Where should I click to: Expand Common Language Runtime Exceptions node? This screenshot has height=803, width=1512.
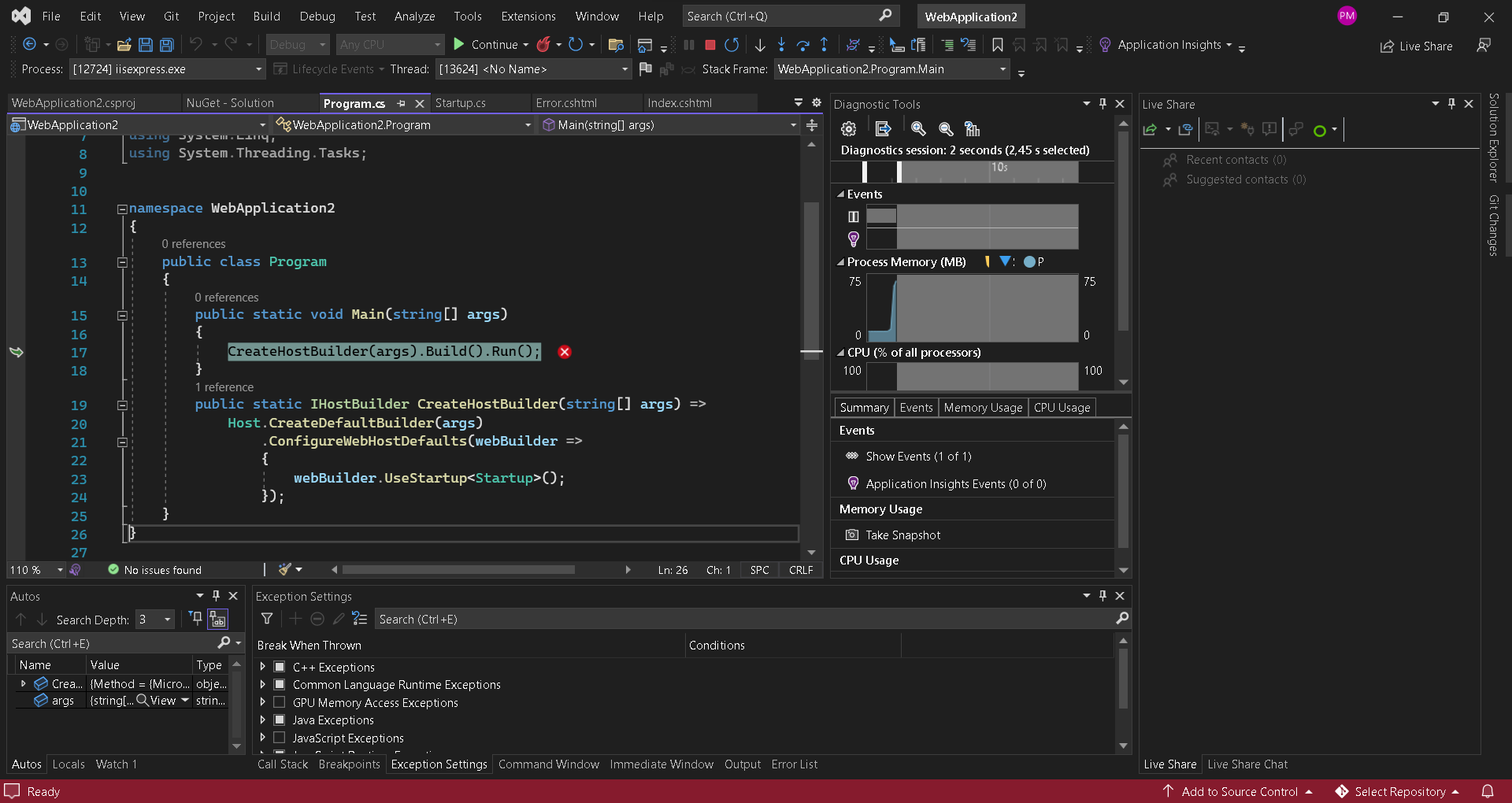[263, 684]
